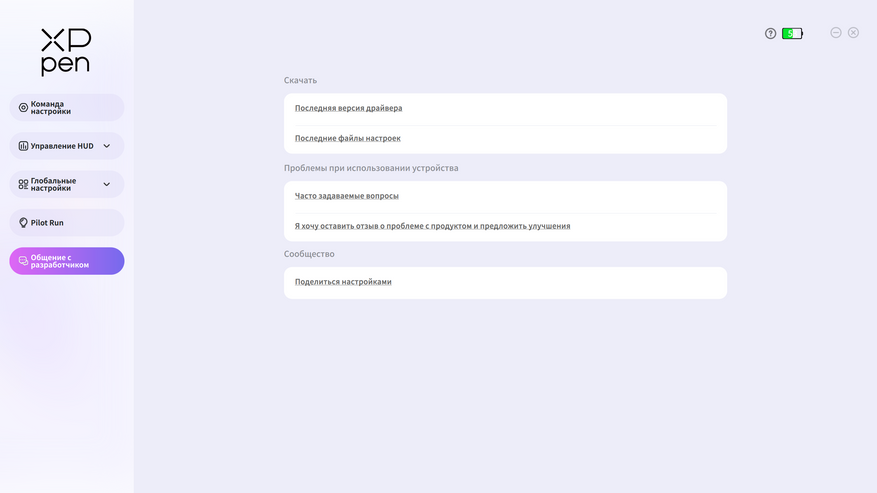Open the help question mark icon
Image resolution: width=877 pixels, height=493 pixels.
click(x=770, y=34)
